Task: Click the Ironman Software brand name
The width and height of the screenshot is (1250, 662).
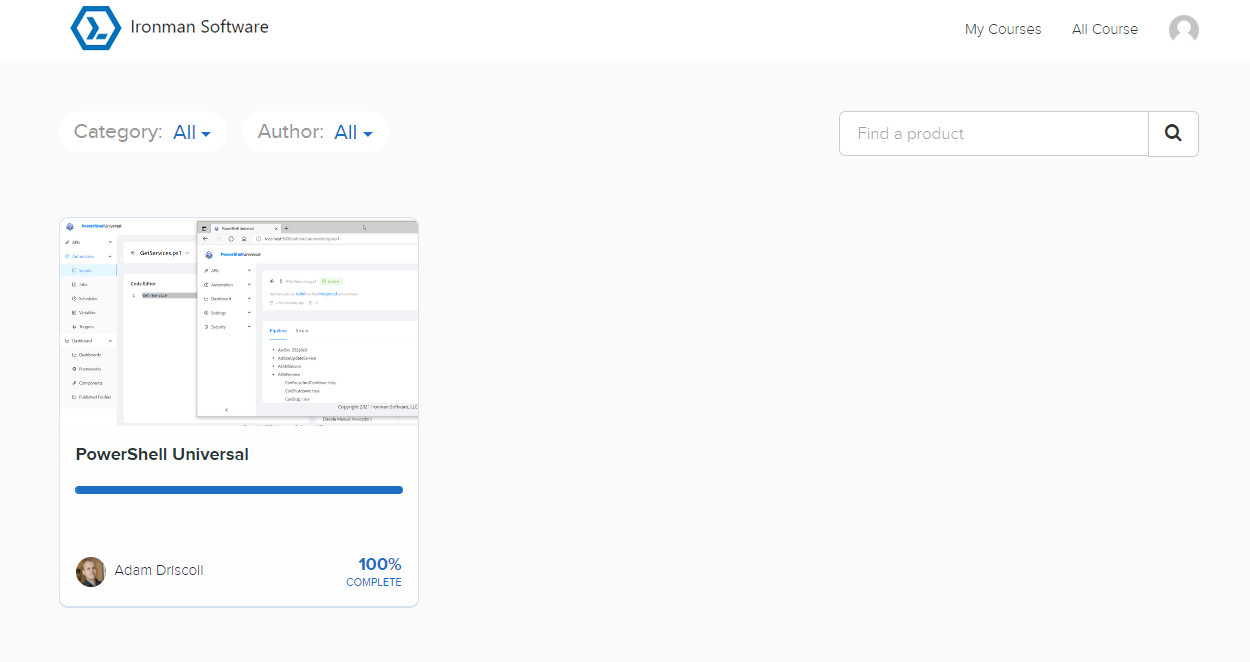Action: coord(199,27)
